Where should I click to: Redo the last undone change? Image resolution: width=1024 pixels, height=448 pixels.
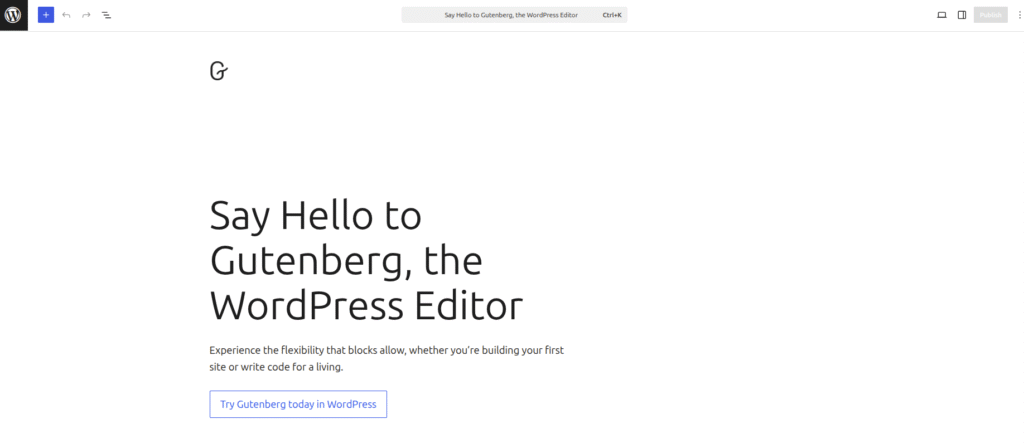[86, 15]
